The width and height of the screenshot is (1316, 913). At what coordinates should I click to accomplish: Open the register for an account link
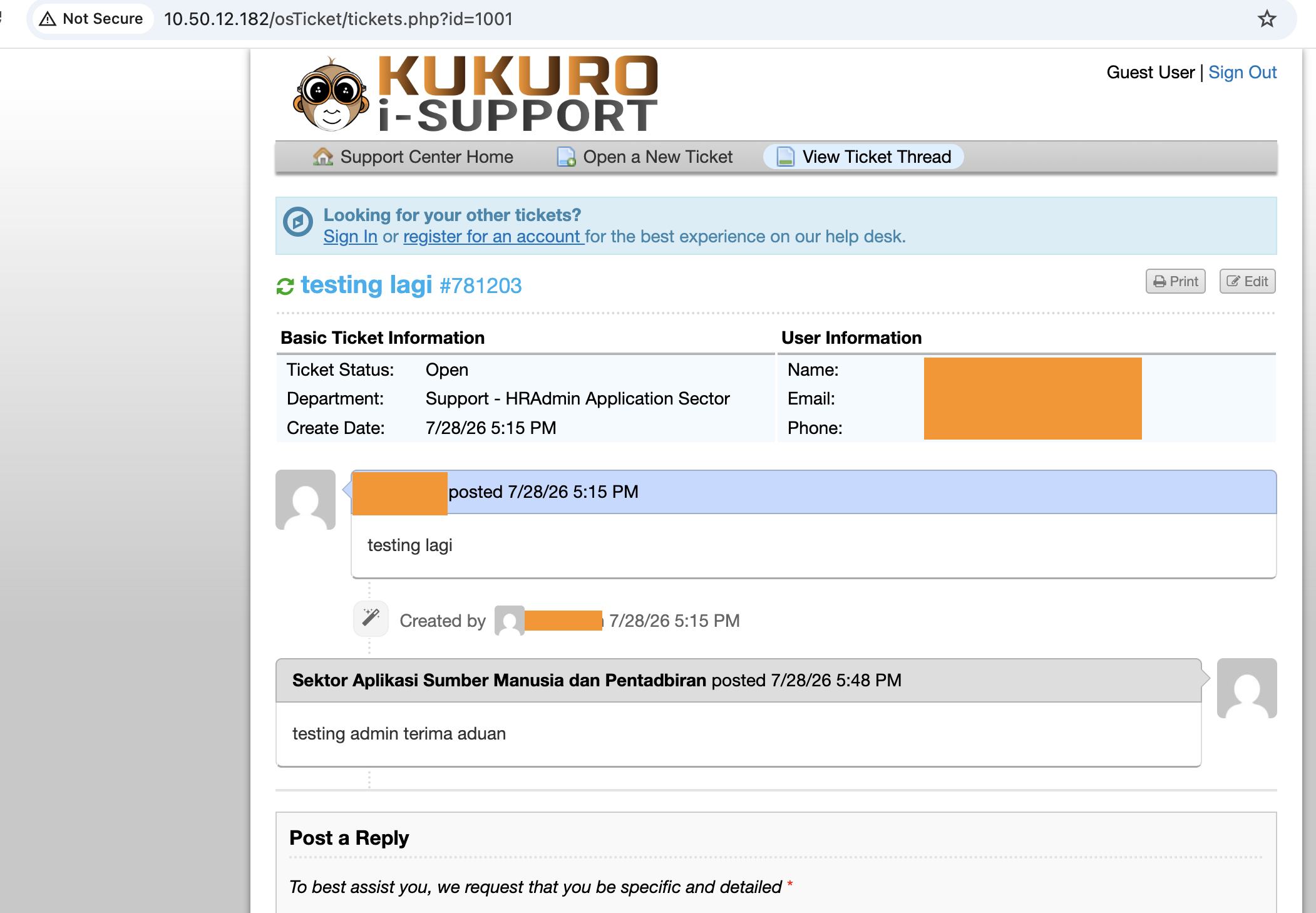(x=493, y=237)
